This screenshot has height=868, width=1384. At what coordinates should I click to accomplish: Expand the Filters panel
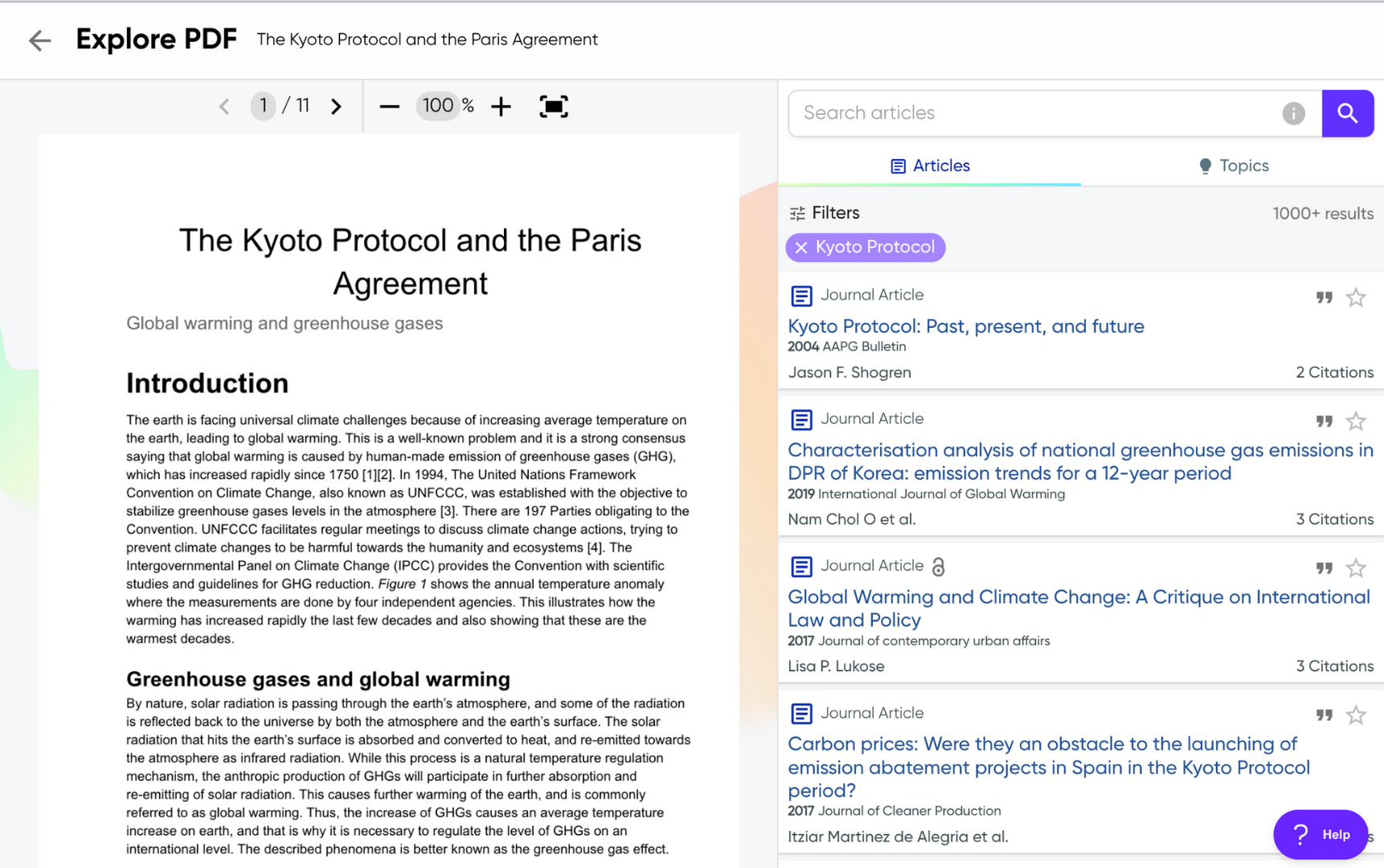point(825,213)
